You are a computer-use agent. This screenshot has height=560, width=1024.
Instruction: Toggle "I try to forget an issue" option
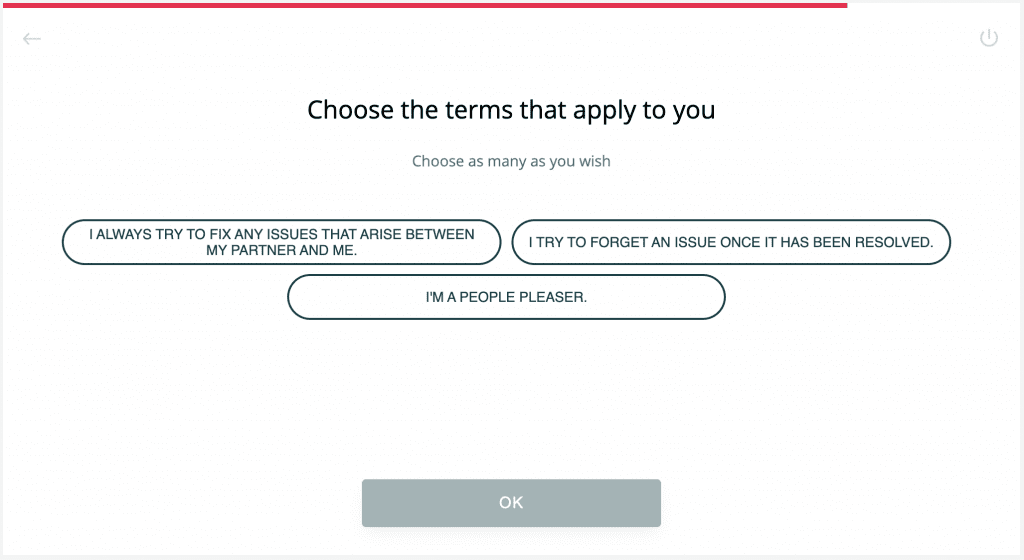[730, 242]
